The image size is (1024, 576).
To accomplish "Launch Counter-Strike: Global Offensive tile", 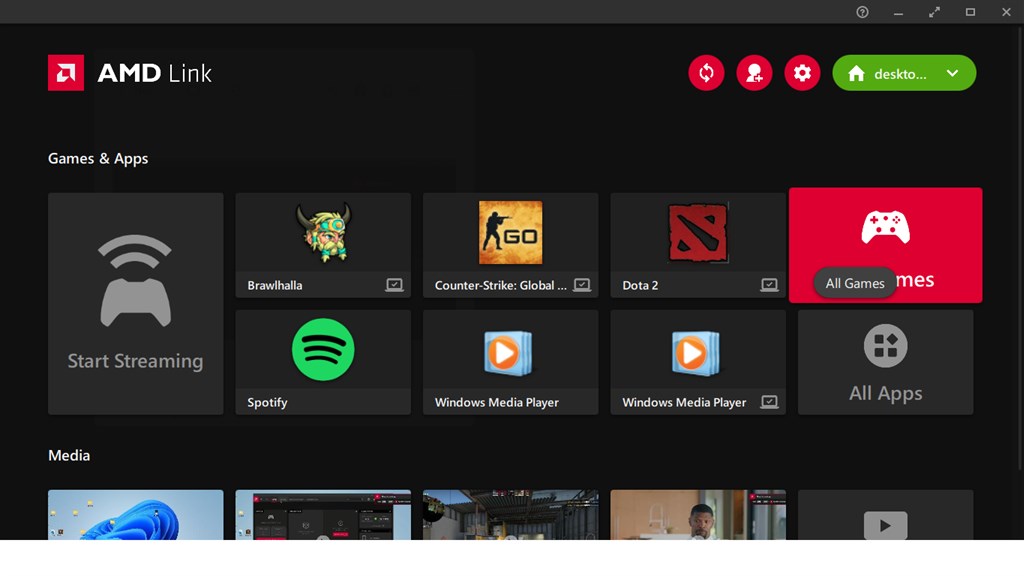I will [511, 245].
